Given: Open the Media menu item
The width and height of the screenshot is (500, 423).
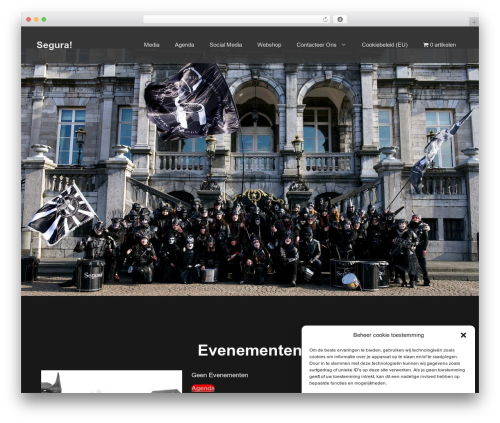Looking at the screenshot, I should pos(151,45).
